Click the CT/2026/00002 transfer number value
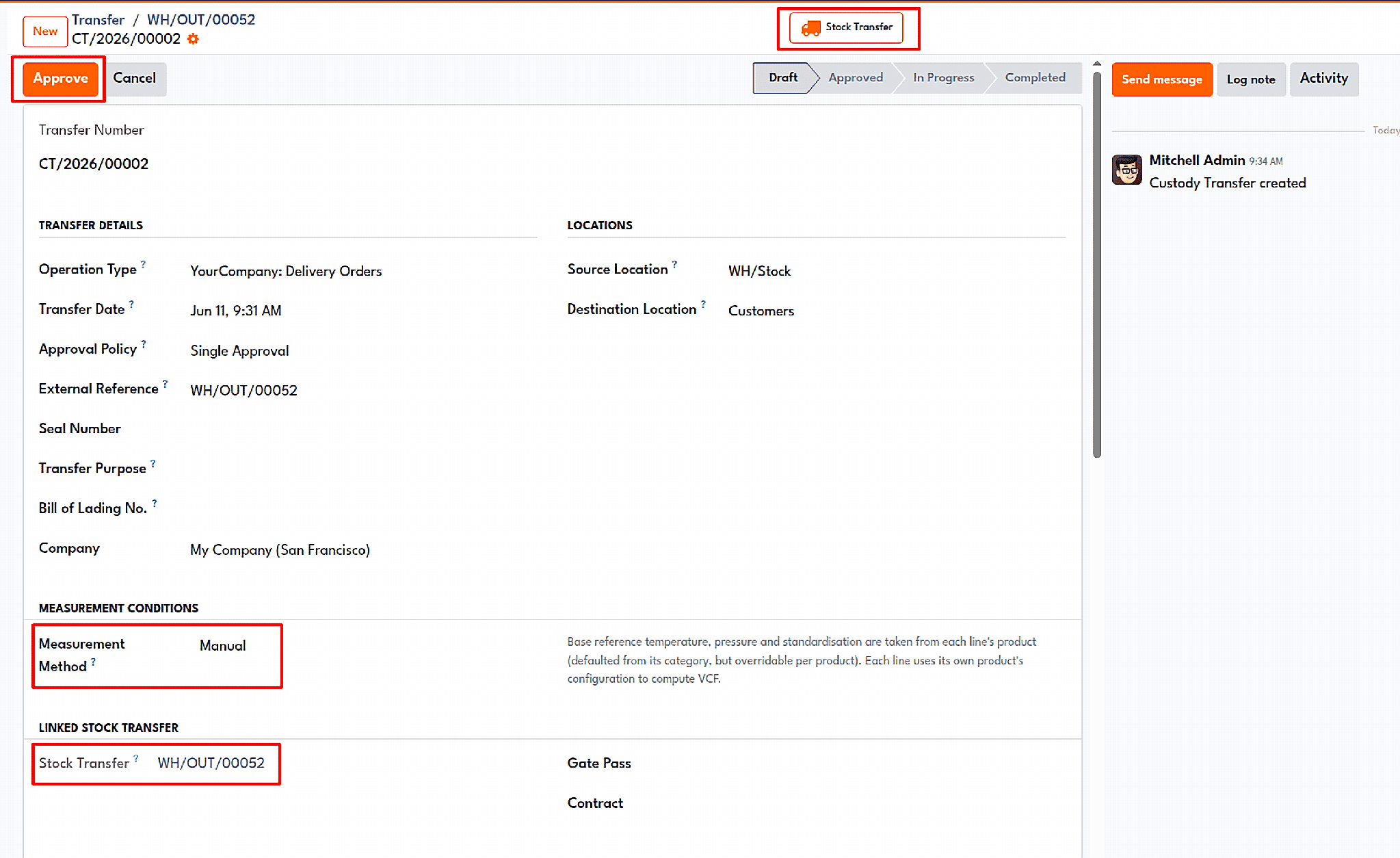 [x=94, y=164]
